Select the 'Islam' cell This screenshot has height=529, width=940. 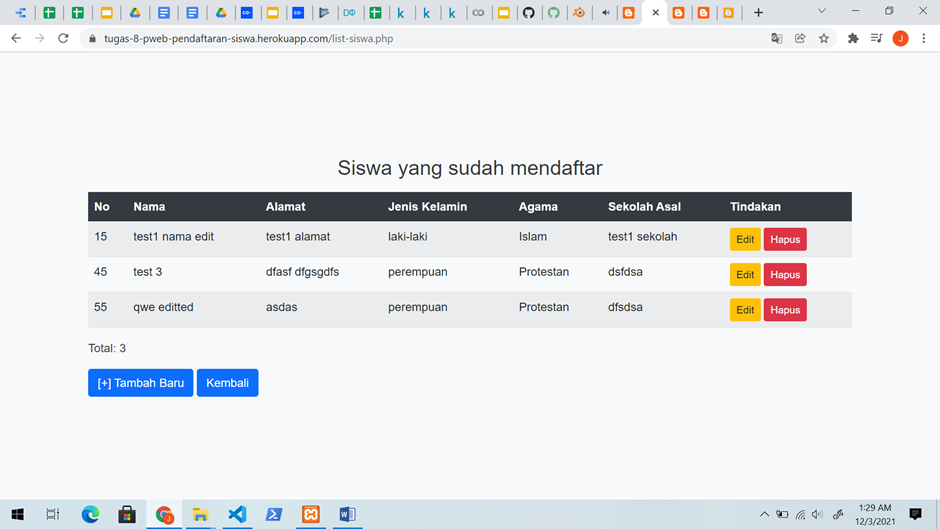coord(533,237)
